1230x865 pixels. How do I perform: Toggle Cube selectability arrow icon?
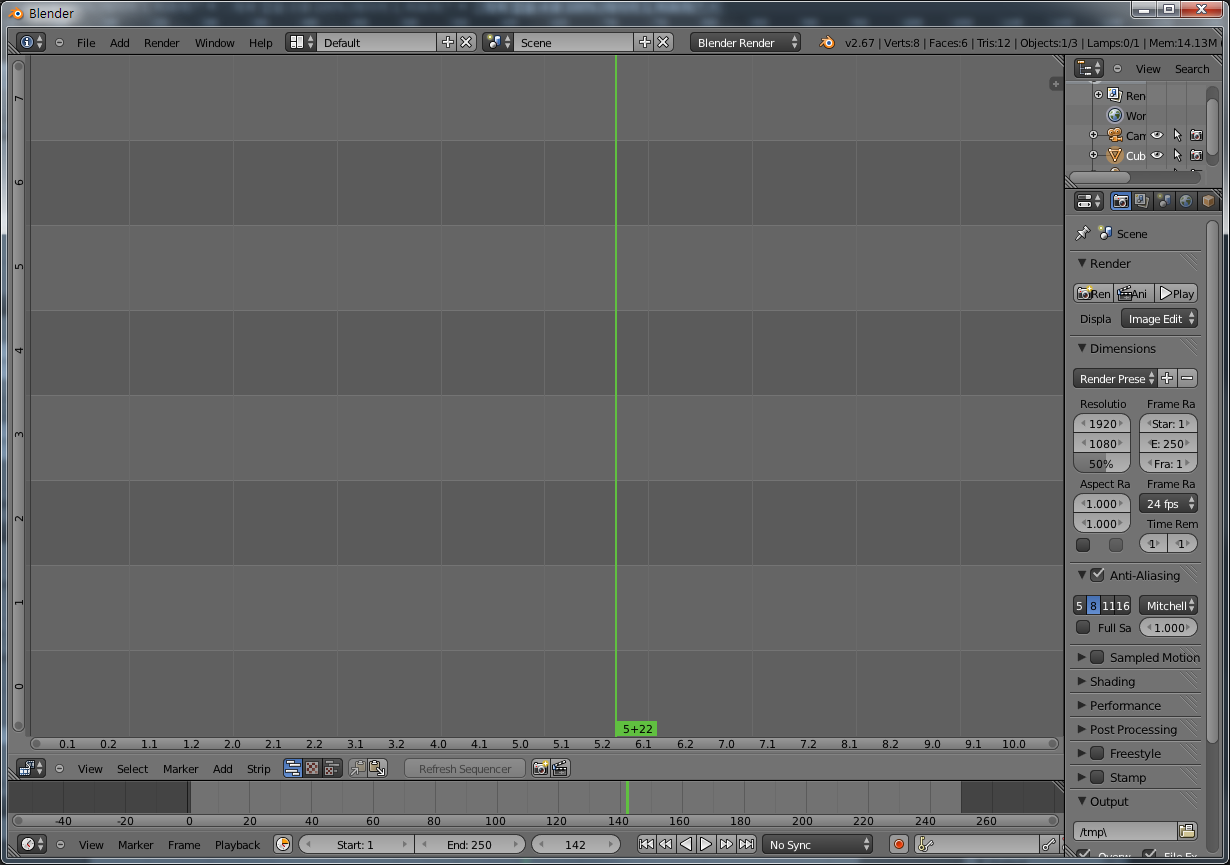[x=1177, y=155]
